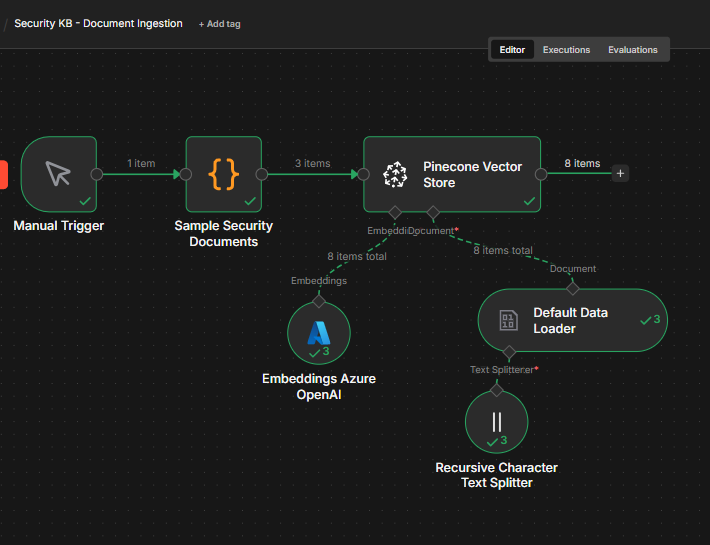
Task: Click Default Data Loader checkmark 3 badge
Action: [x=651, y=320]
